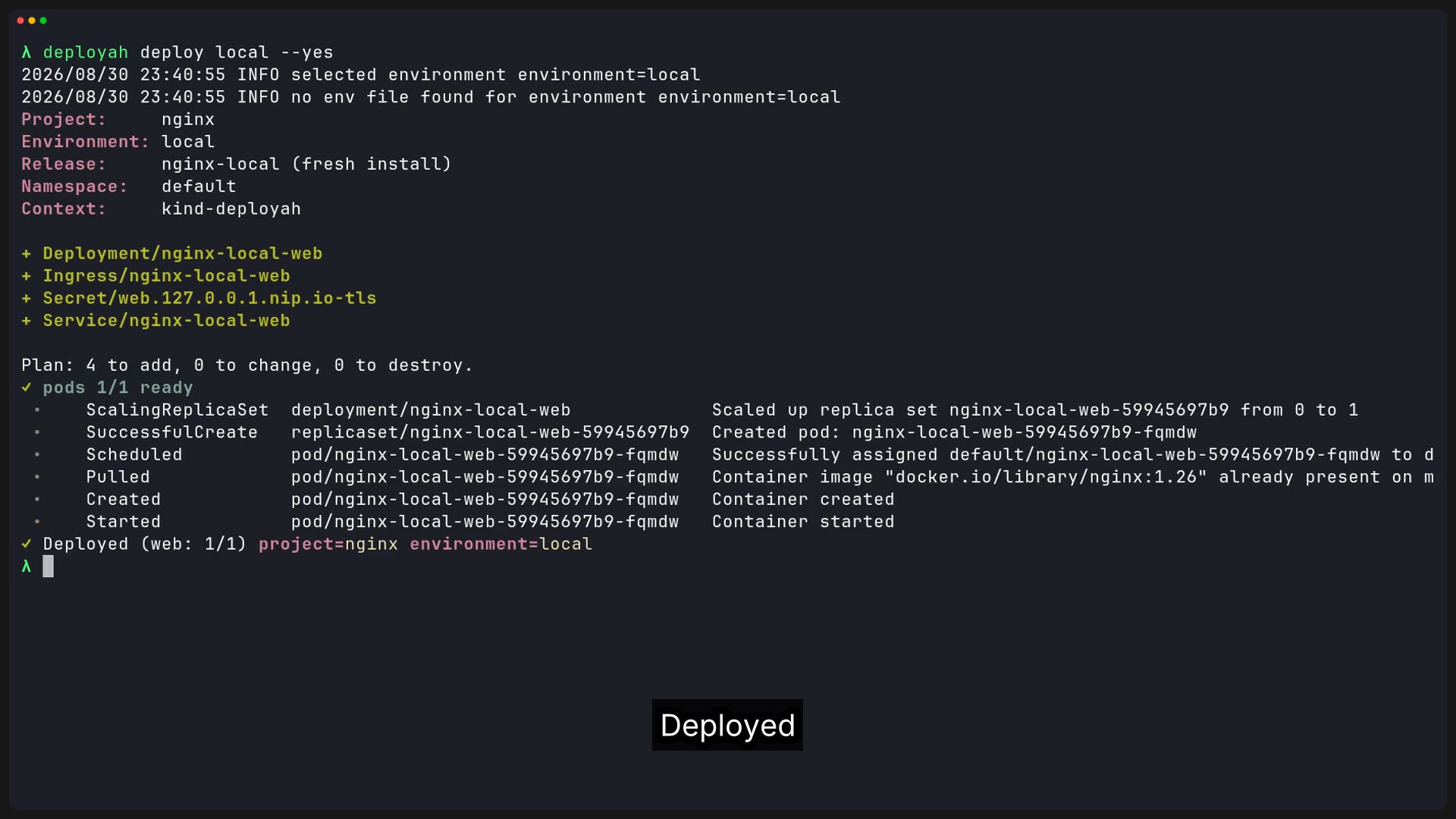Viewport: 1456px width, 819px height.
Task: Click the 'Container created' message
Action: (803, 500)
